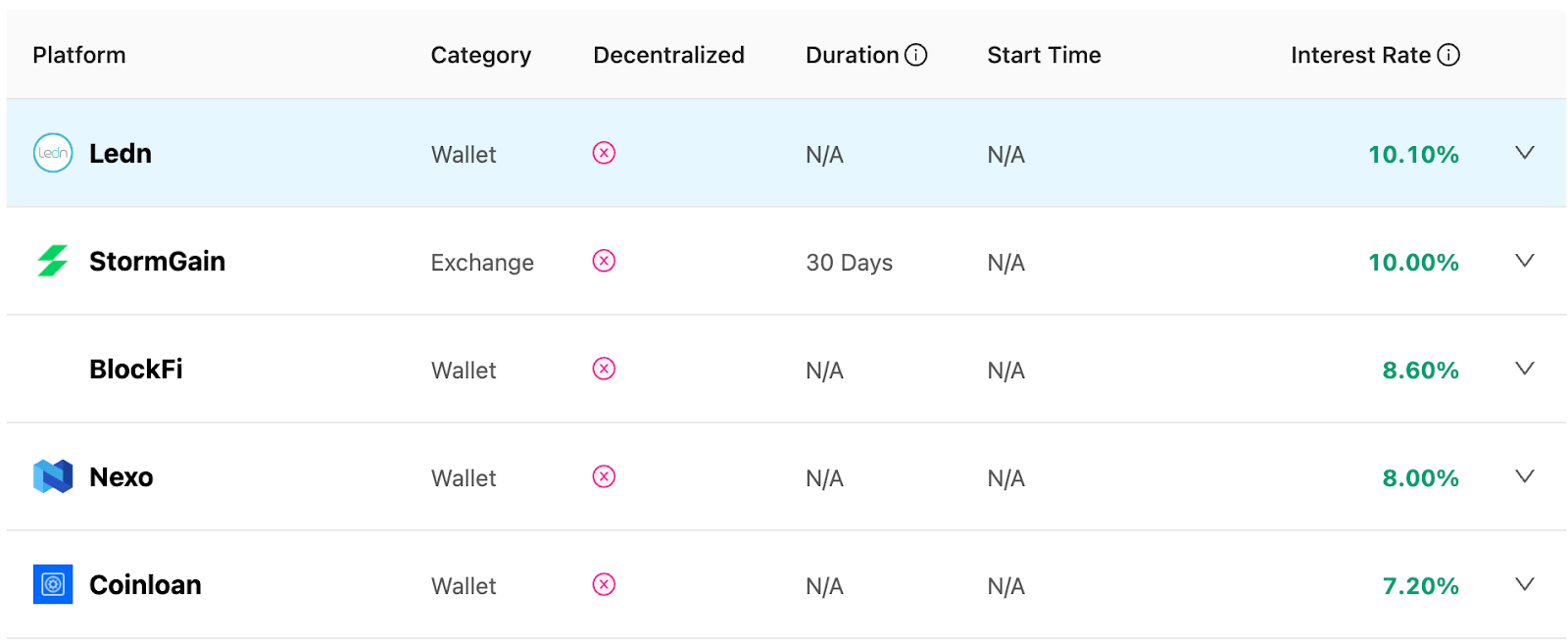Expand the Coinloan row chevron

[1525, 584]
